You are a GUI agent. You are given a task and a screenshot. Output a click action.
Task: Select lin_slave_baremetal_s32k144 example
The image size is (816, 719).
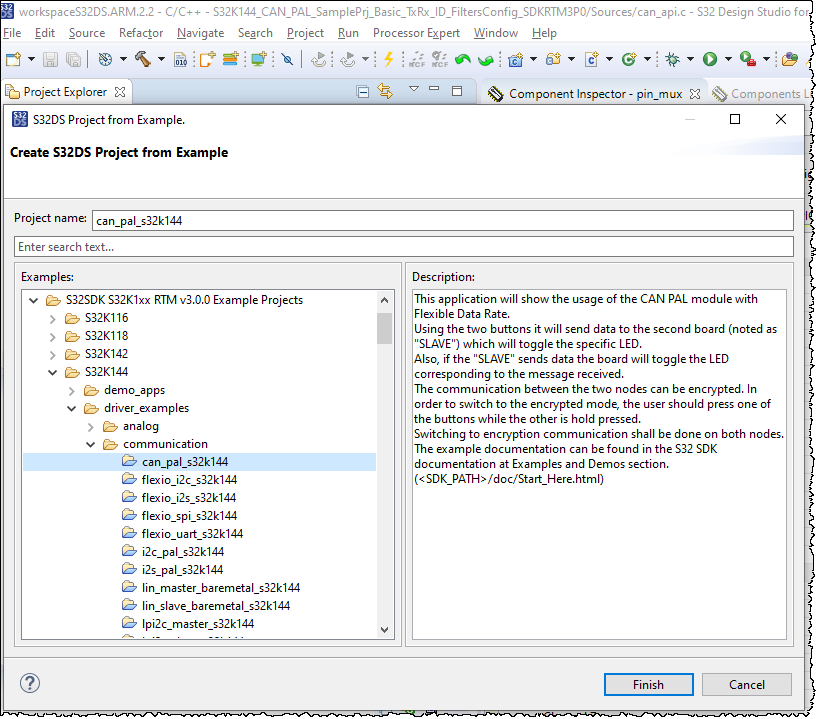click(215, 606)
